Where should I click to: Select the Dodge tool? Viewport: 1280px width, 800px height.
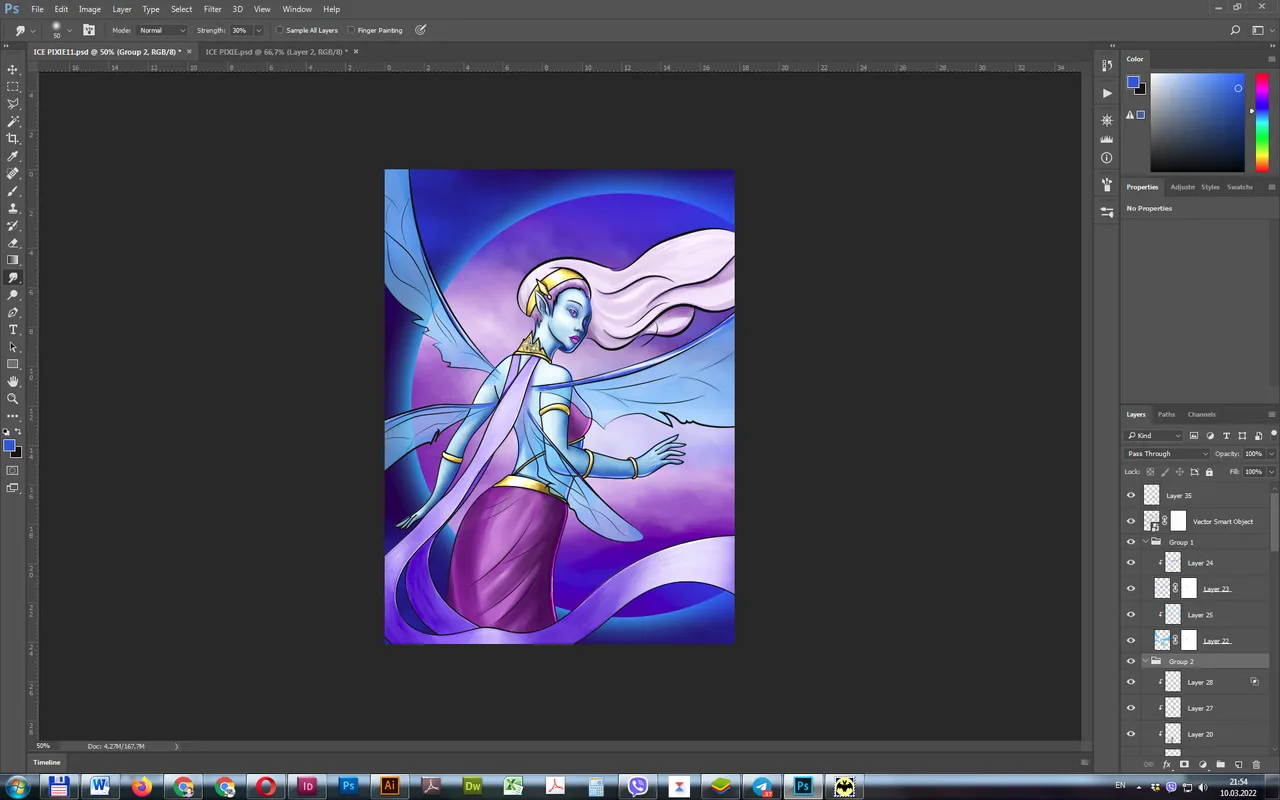[x=13, y=295]
